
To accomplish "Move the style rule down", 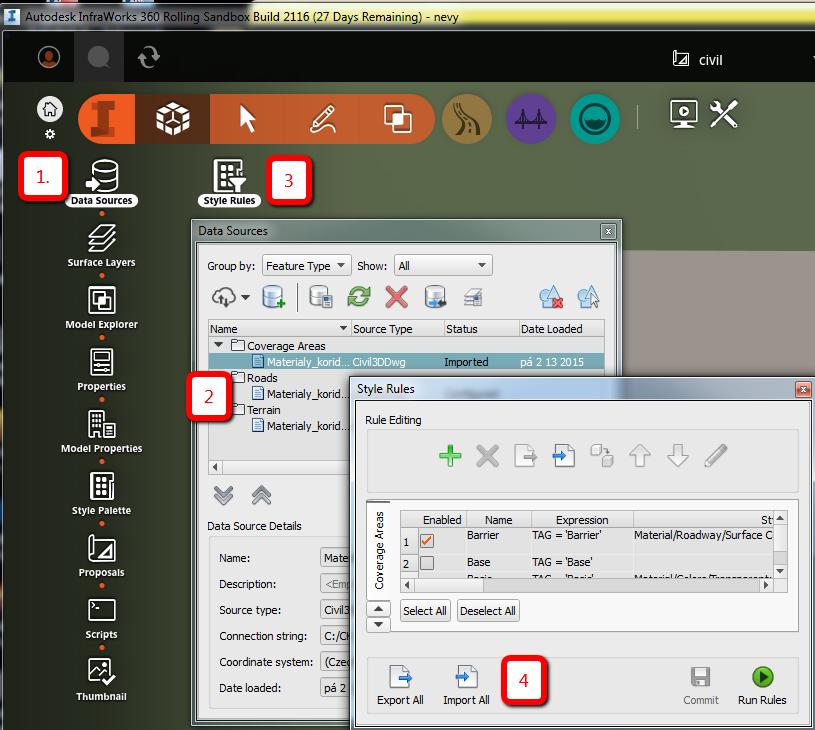I will tap(678, 456).
